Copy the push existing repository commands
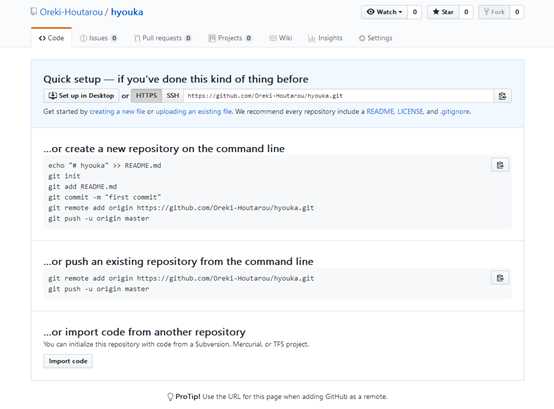This screenshot has height=409, width=554. [x=500, y=278]
